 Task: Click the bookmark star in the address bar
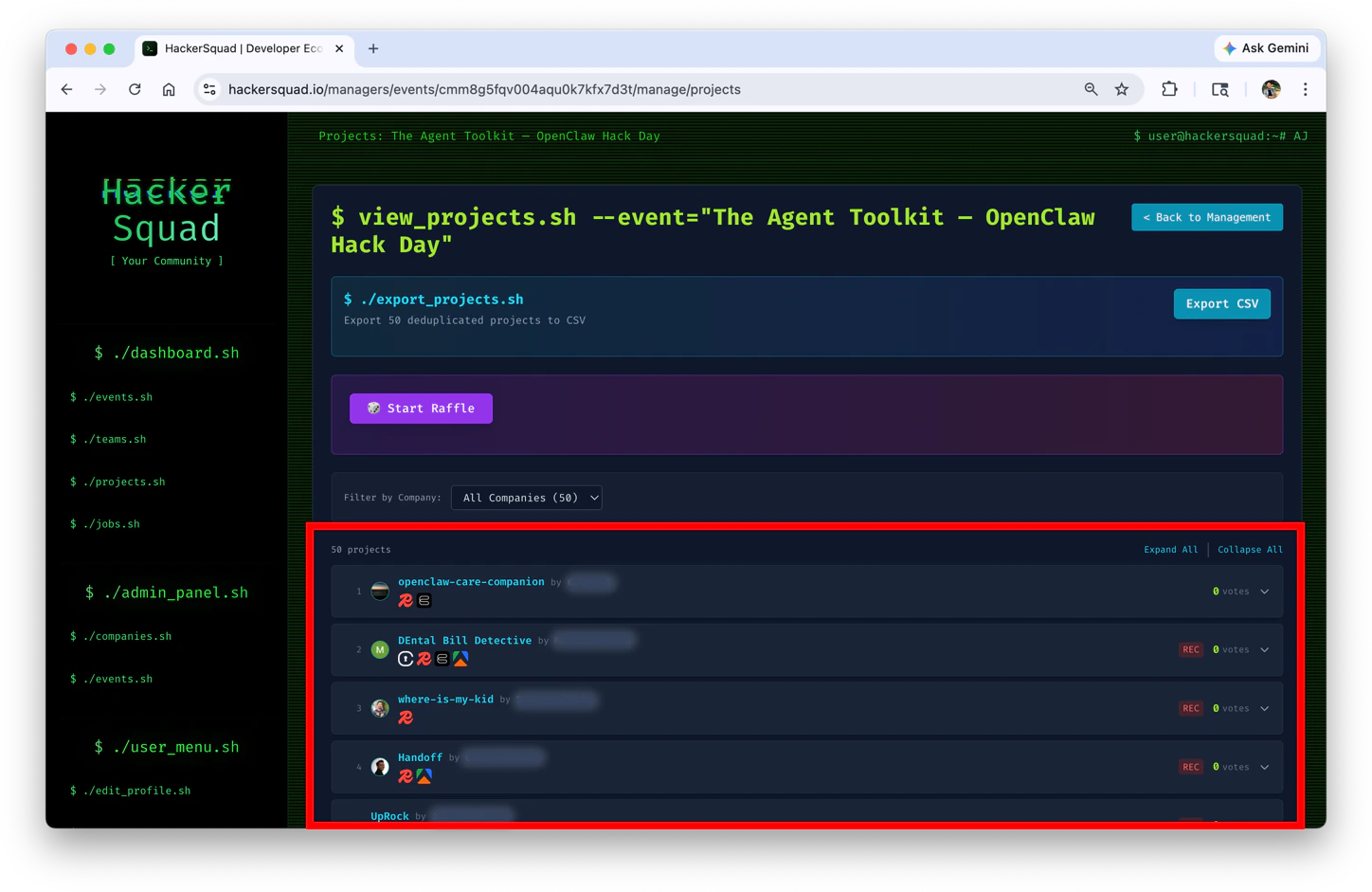point(1122,89)
